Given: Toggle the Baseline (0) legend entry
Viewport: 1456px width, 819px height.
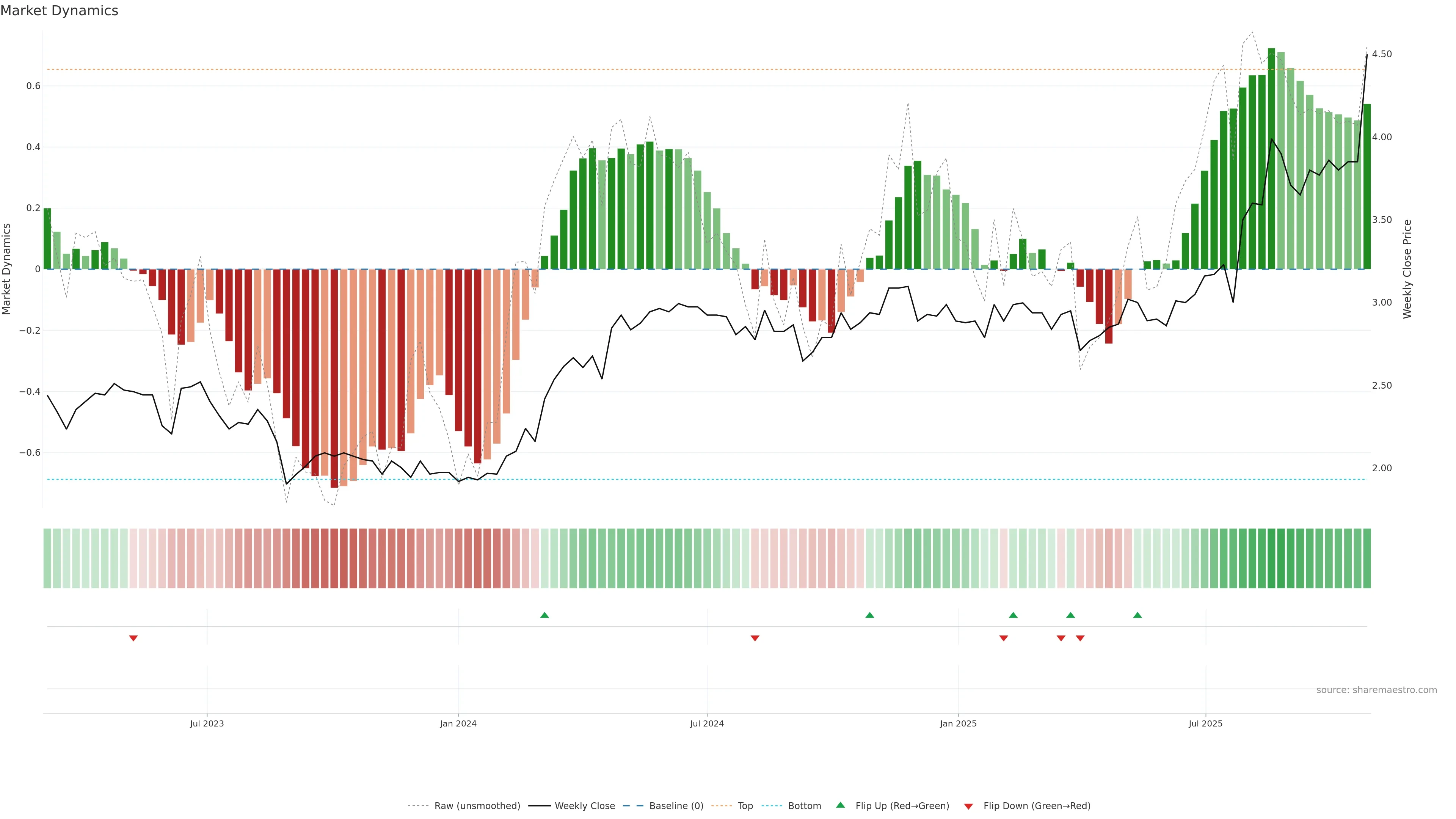Looking at the screenshot, I should [676, 805].
